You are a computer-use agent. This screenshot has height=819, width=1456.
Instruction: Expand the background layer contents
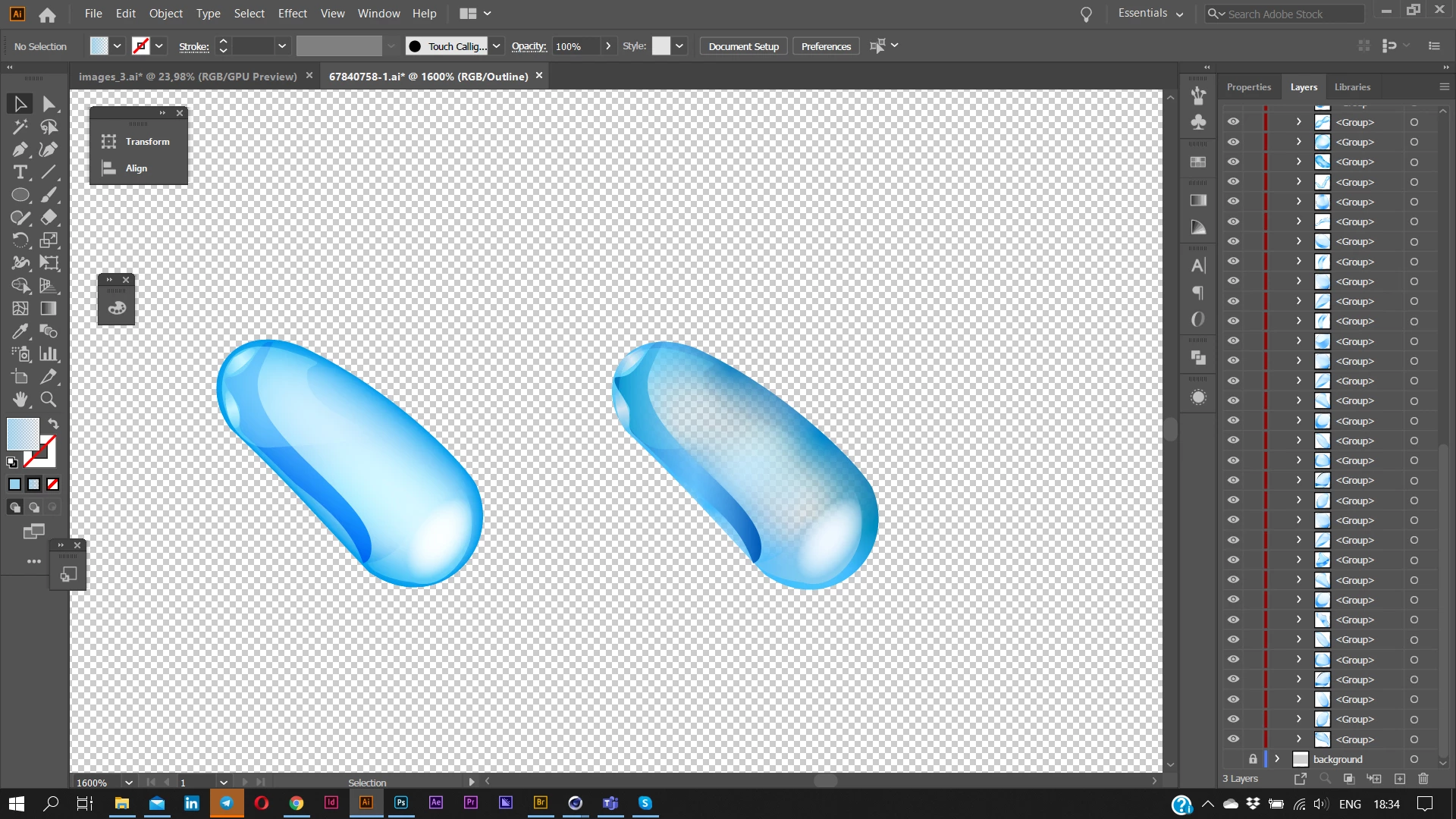(x=1277, y=759)
